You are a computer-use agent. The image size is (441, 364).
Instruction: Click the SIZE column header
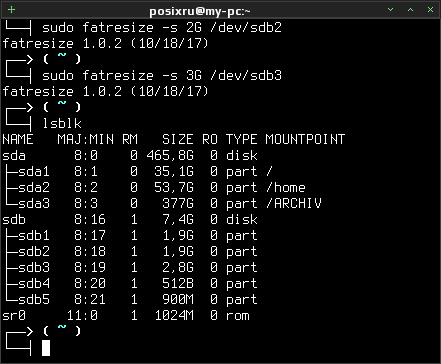(x=178, y=139)
